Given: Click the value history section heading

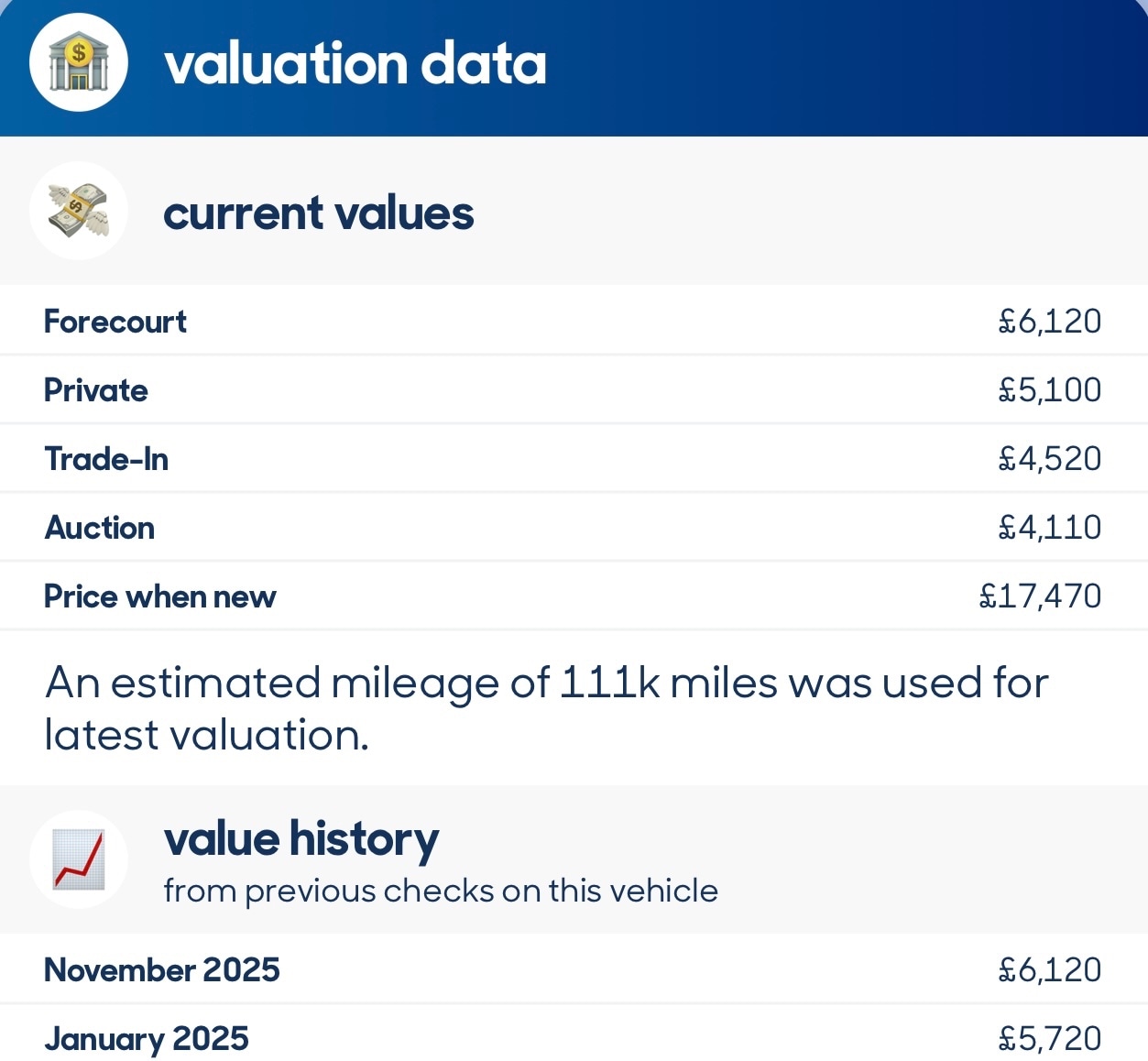Looking at the screenshot, I should coord(301,839).
